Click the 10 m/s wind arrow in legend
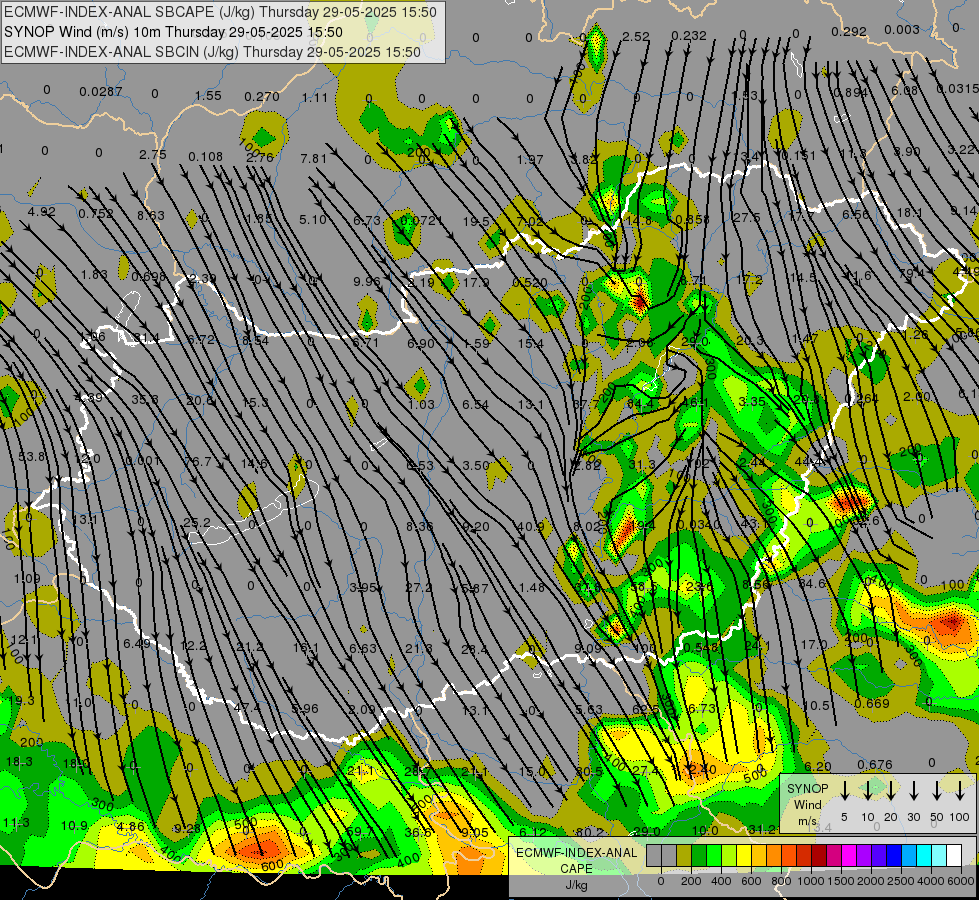979x900 pixels. [867, 790]
